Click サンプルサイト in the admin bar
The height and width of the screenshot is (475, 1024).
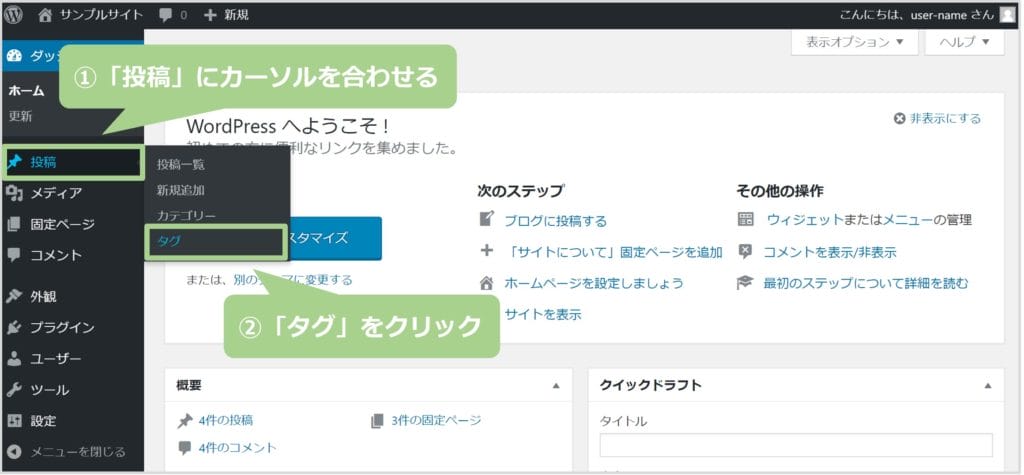tap(101, 14)
